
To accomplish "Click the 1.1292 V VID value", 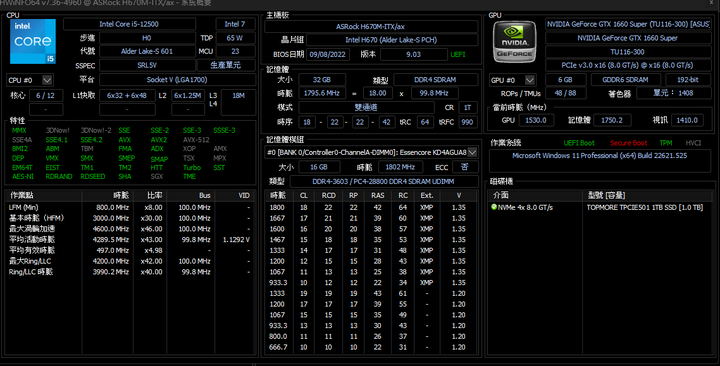I will point(236,239).
